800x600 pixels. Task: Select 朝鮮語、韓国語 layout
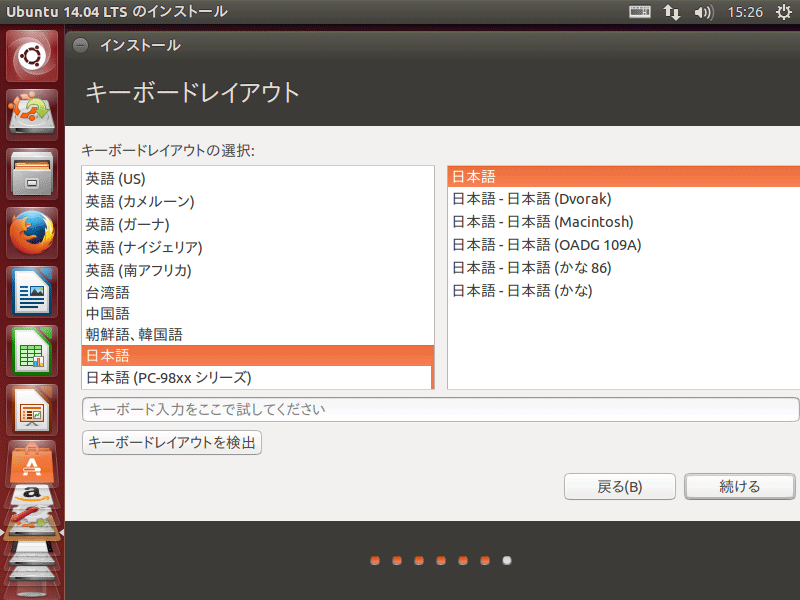257,335
